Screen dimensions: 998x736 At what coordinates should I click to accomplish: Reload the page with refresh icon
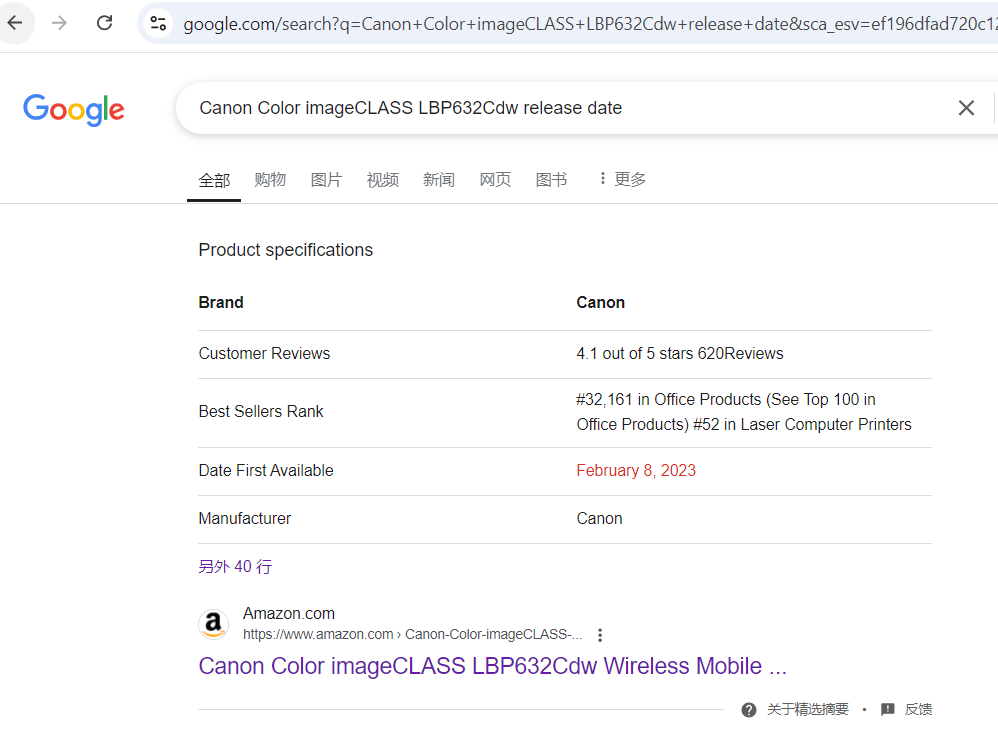(104, 23)
